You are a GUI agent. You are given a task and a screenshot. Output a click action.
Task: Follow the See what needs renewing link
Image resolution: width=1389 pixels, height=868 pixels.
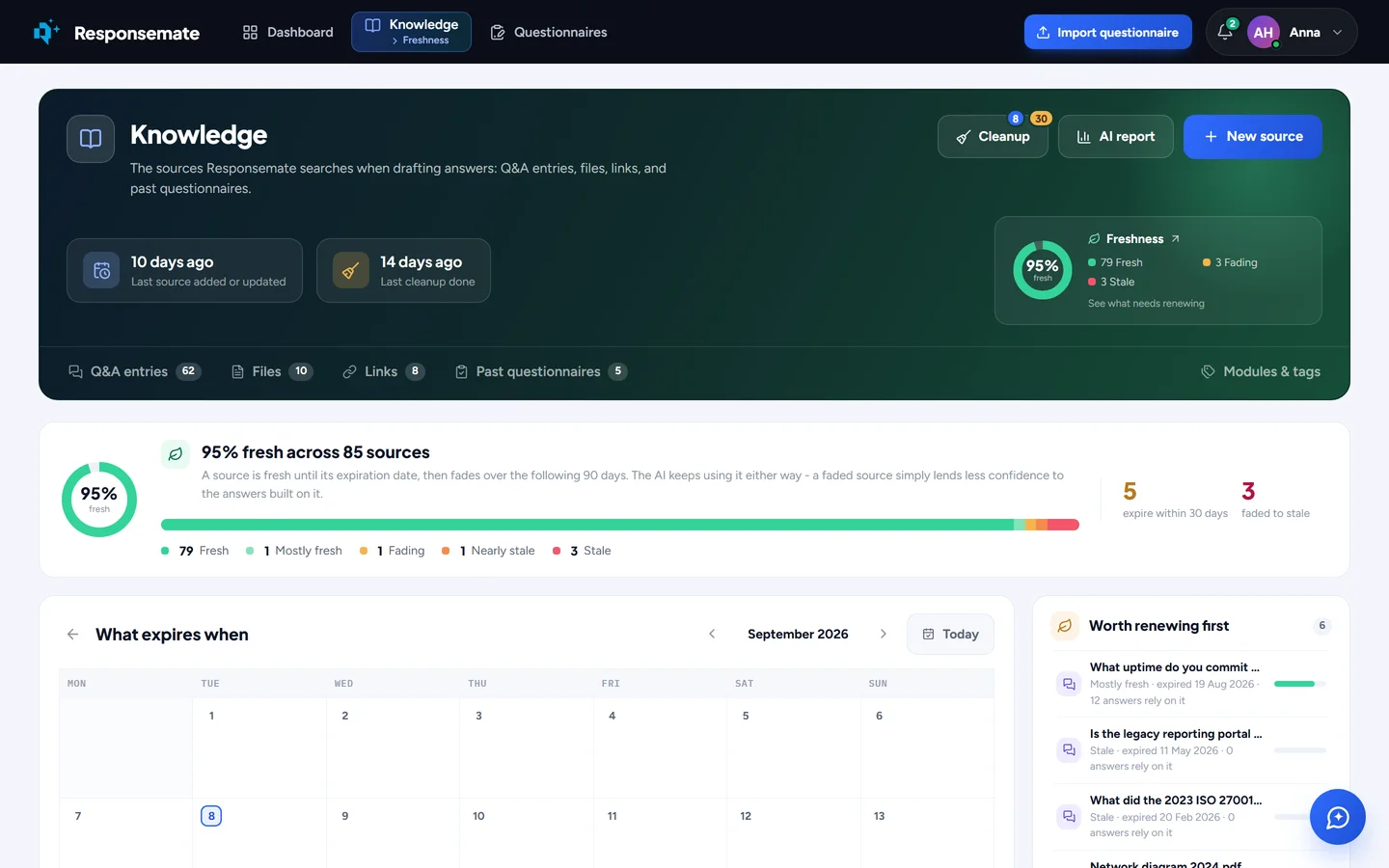pyautogui.click(x=1146, y=304)
